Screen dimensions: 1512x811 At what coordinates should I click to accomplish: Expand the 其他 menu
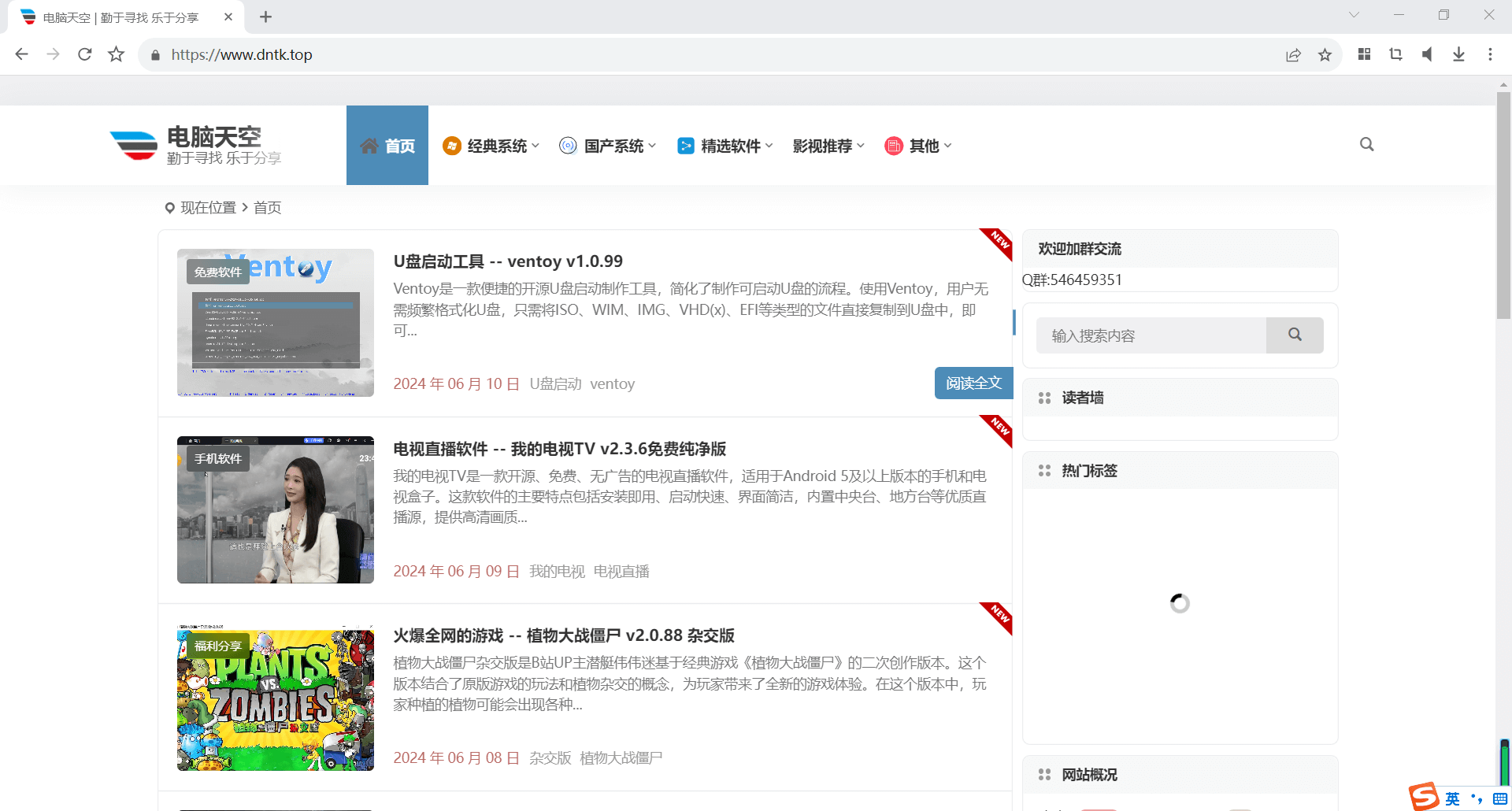[x=918, y=146]
